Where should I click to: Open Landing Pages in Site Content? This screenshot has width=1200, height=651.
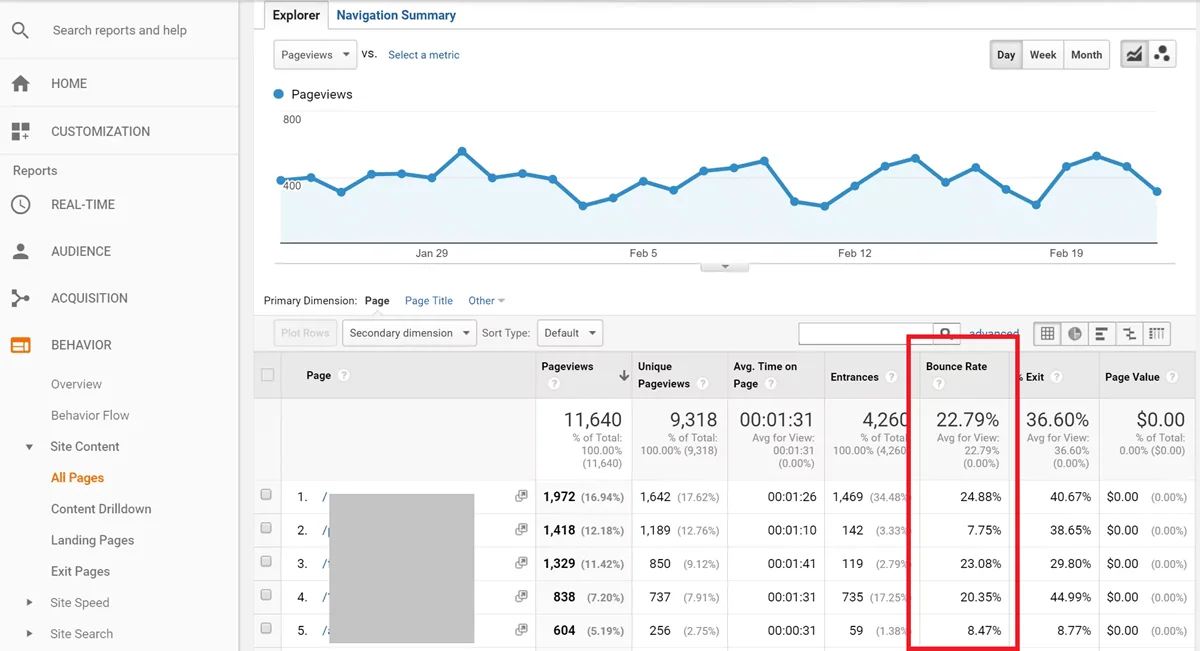[92, 540]
